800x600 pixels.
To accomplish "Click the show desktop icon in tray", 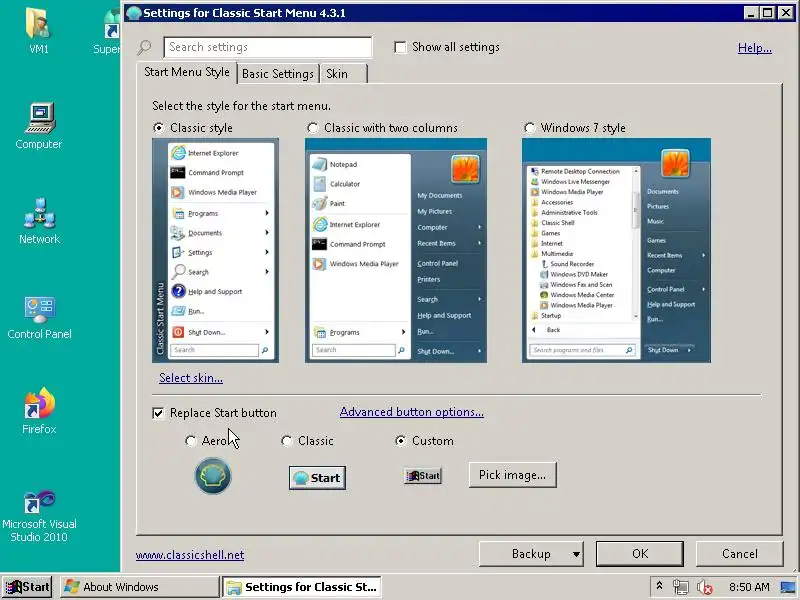I will coord(788,587).
